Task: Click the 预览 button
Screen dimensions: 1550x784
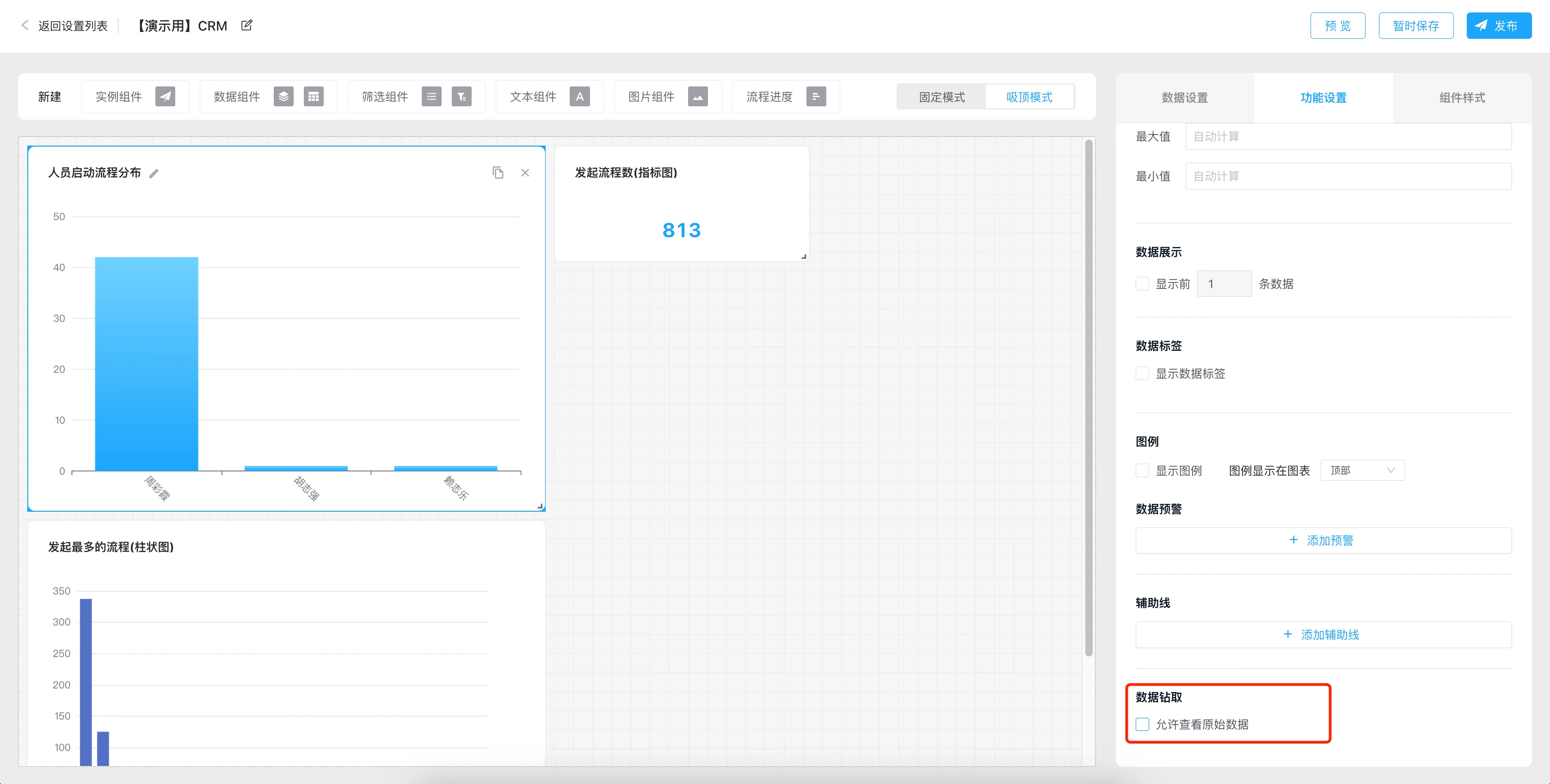Action: click(1338, 25)
